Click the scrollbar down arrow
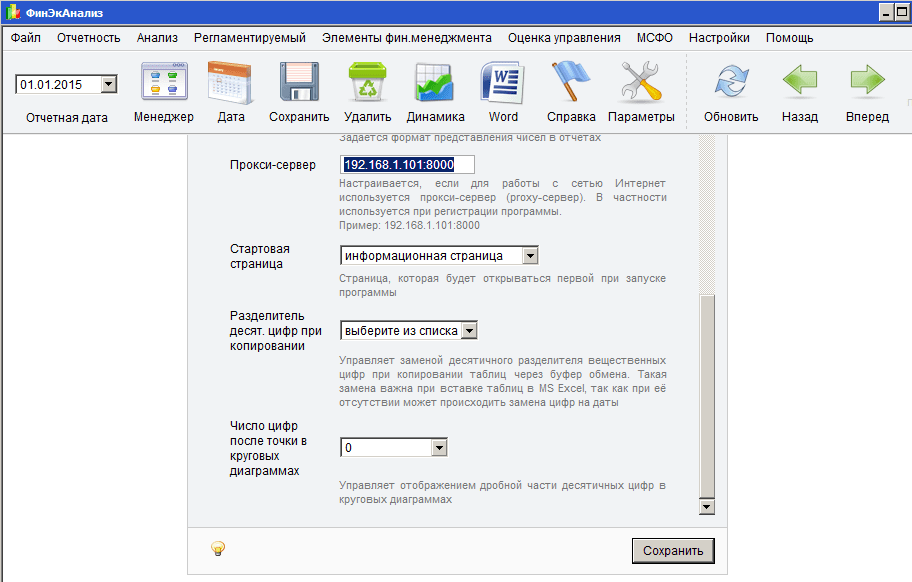This screenshot has height=582, width=912. (707, 507)
